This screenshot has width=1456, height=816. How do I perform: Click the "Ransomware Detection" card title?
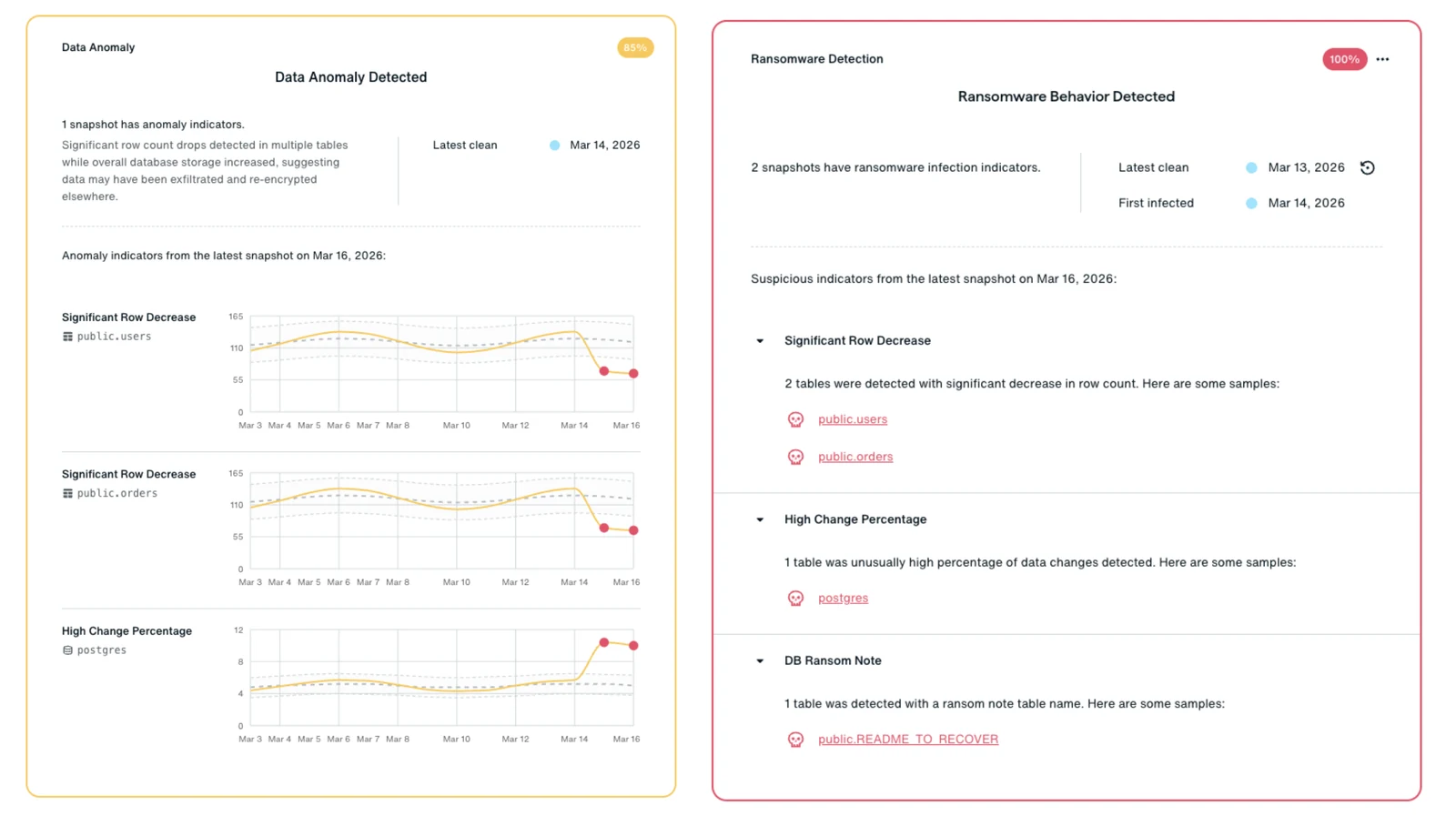point(816,59)
